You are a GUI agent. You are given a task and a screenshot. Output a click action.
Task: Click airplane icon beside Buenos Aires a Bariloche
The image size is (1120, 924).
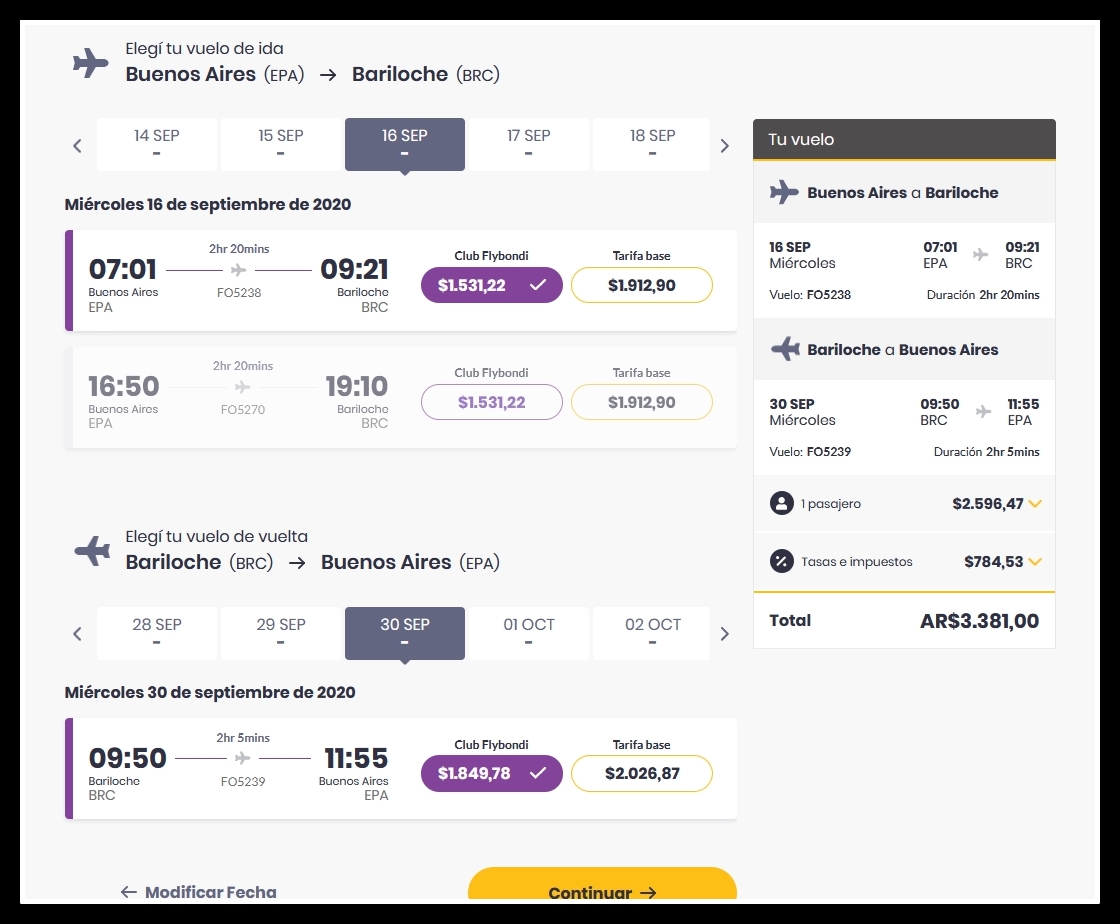pyautogui.click(x=784, y=192)
